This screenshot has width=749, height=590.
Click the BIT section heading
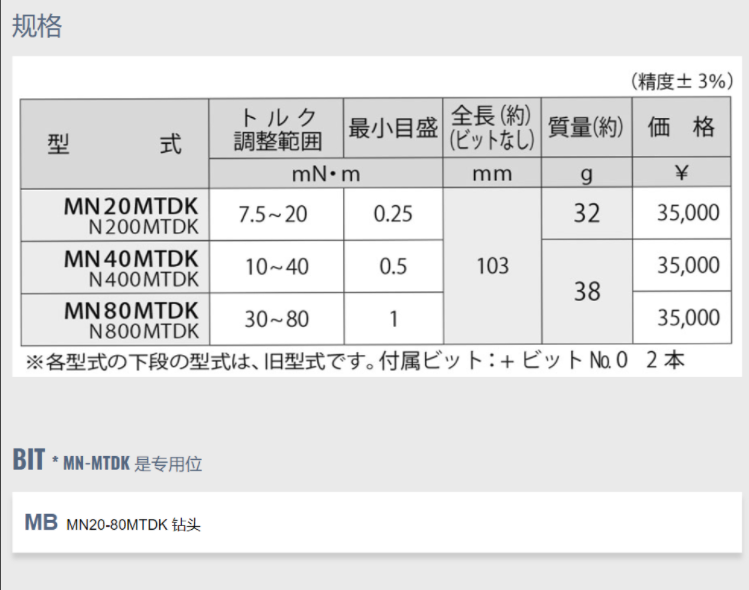(28, 460)
